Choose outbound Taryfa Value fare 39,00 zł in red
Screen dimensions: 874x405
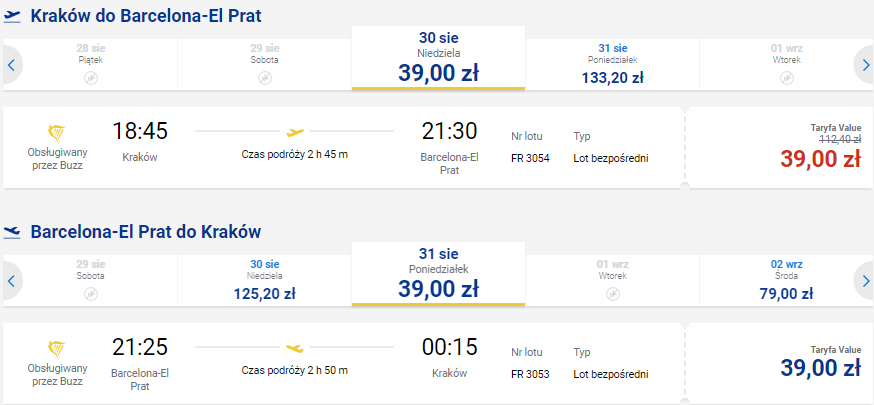coord(820,159)
